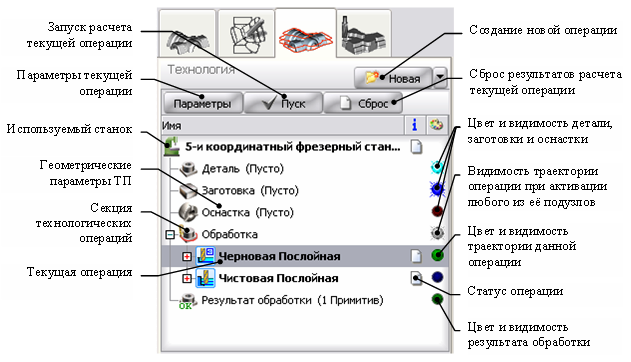Toggle dark green color of Результат обработки
The width and height of the screenshot is (631, 362).
[x=437, y=299]
